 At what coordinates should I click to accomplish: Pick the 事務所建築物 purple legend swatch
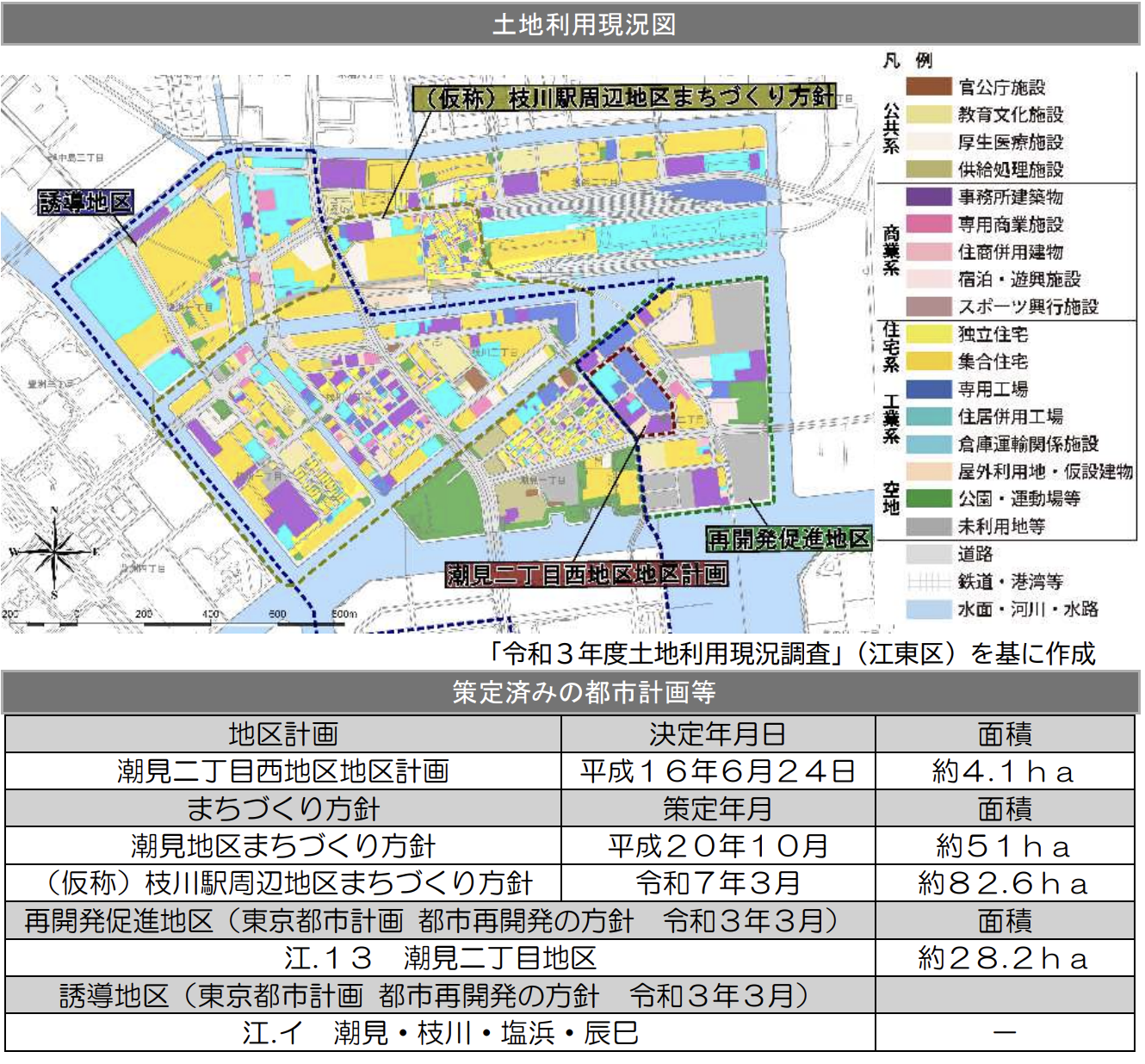[928, 197]
